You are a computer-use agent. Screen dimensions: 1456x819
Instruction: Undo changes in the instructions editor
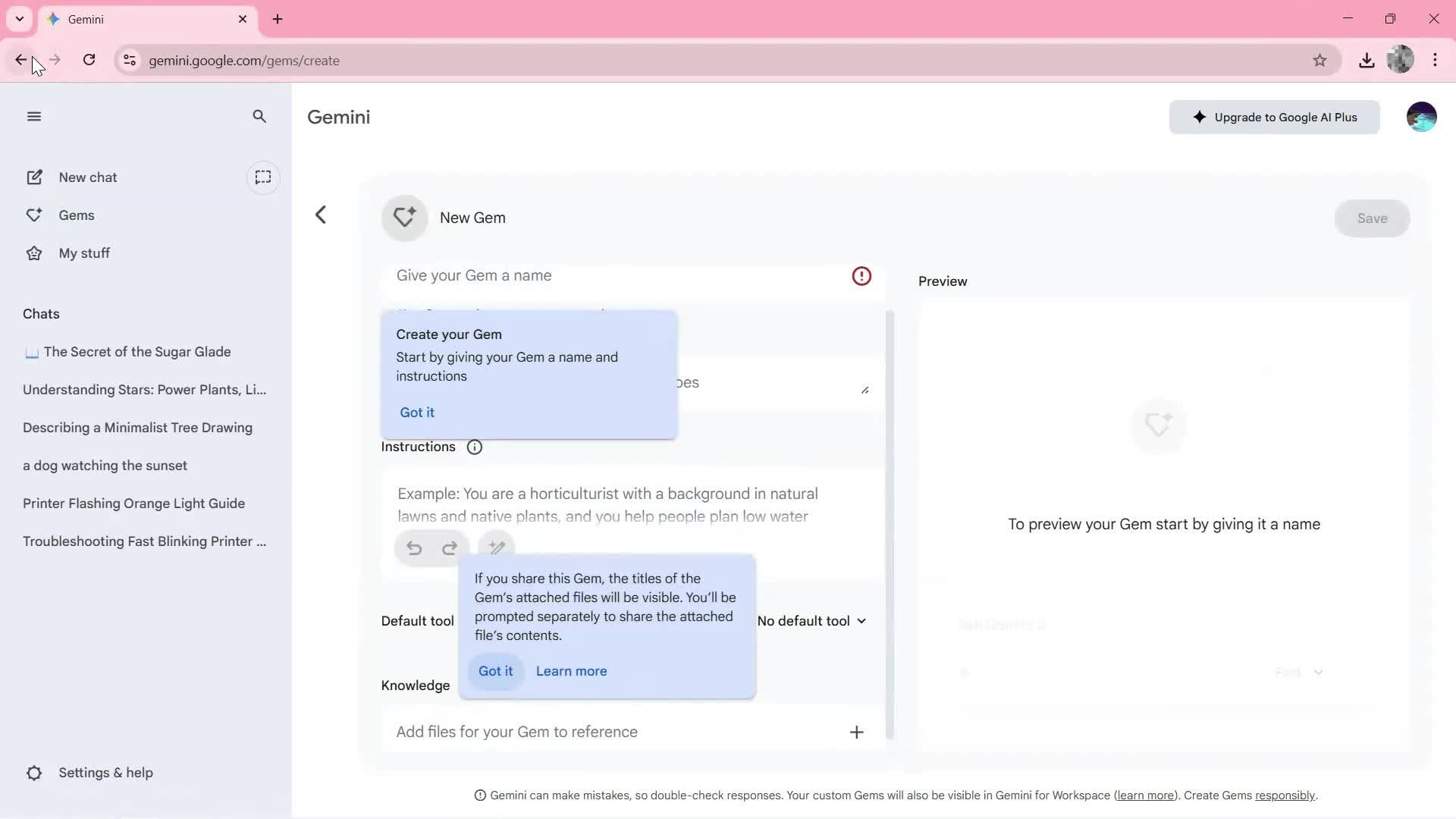414,548
